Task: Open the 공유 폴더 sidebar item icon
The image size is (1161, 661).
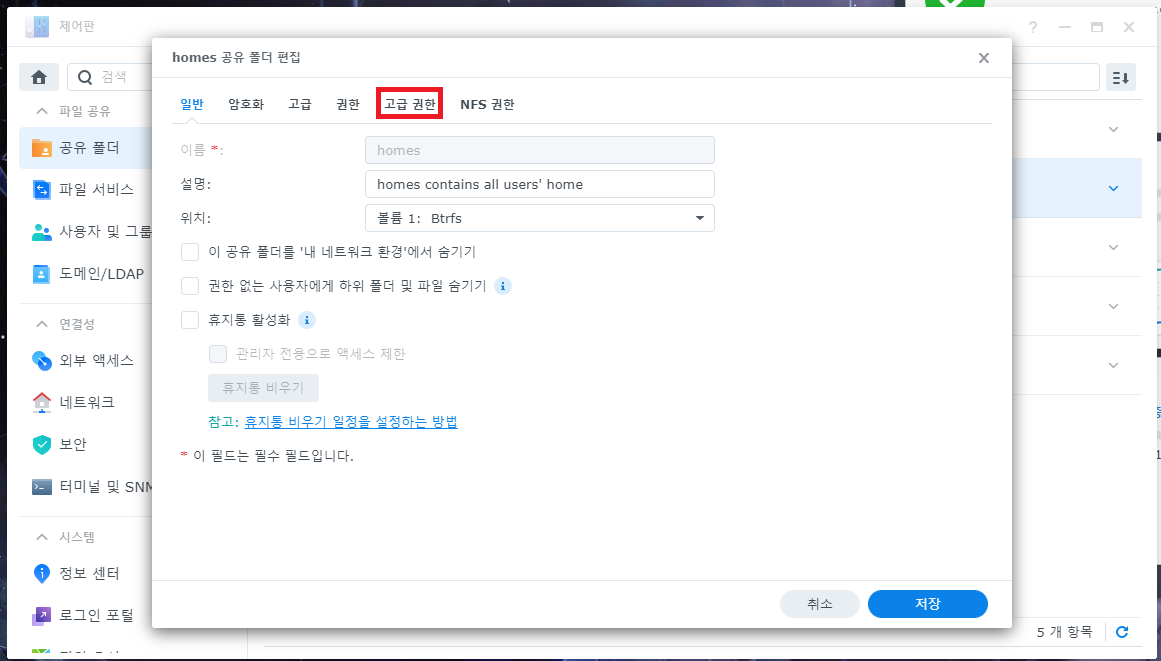Action: coord(41,148)
